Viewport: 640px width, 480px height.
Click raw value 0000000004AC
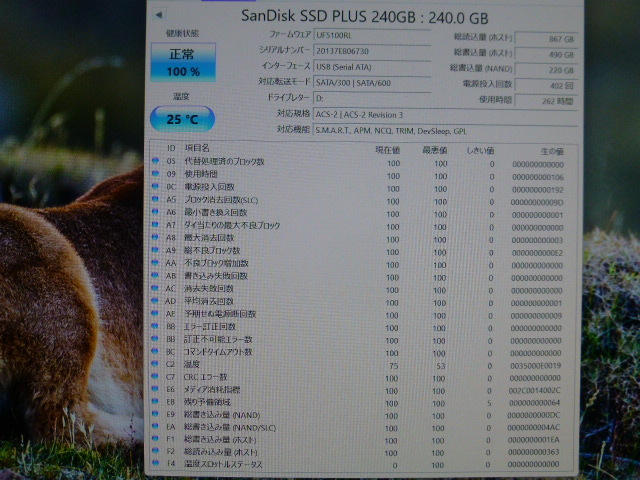(533, 427)
